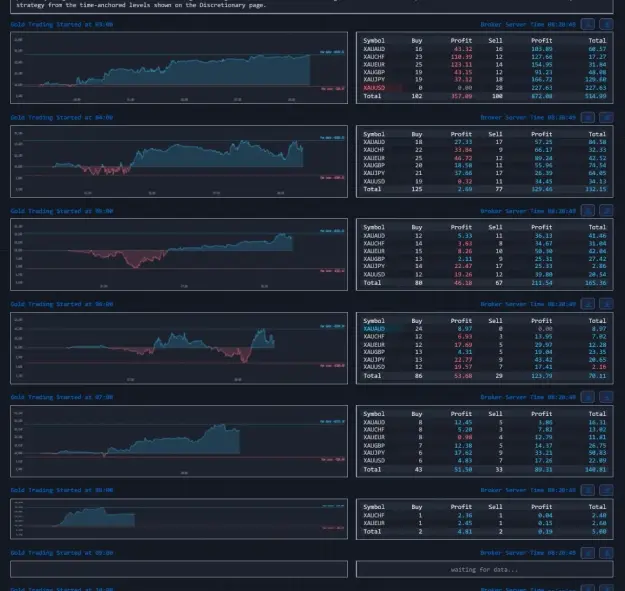Click the profit chart for 08:00 gold trading
This screenshot has width=625, height=591.
(179, 519)
